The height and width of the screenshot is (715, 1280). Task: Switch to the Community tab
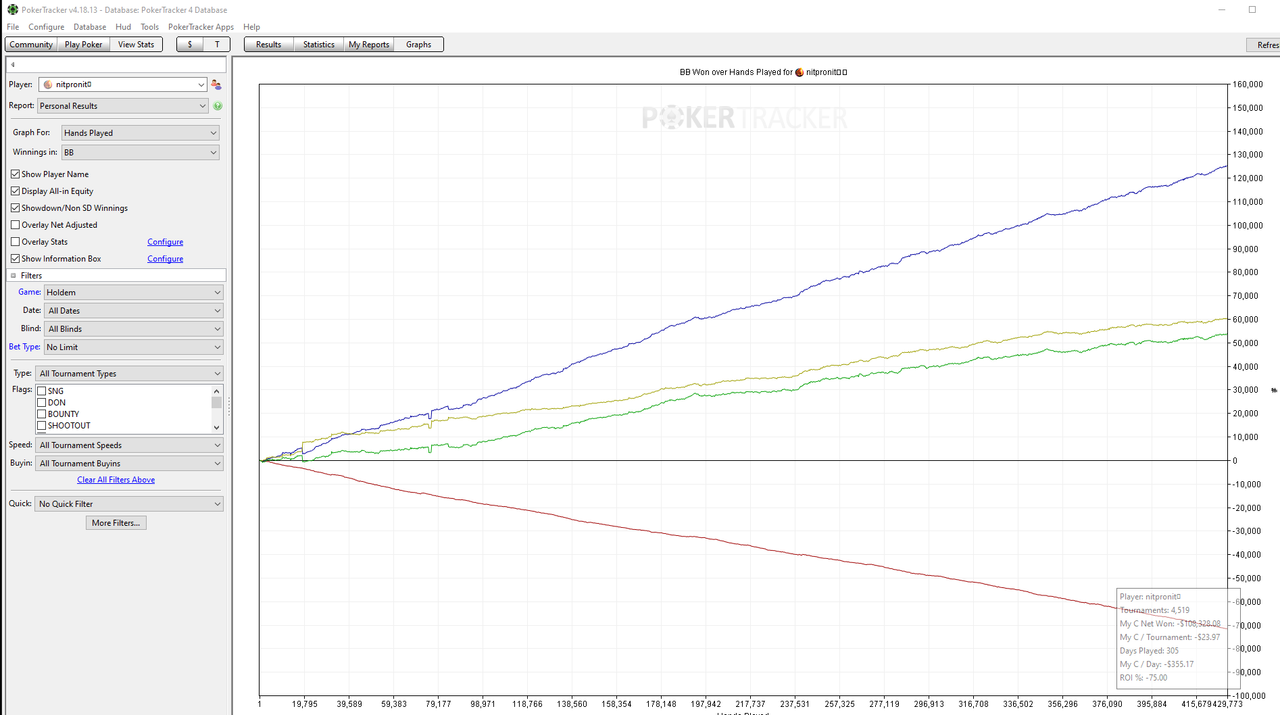pyautogui.click(x=31, y=44)
